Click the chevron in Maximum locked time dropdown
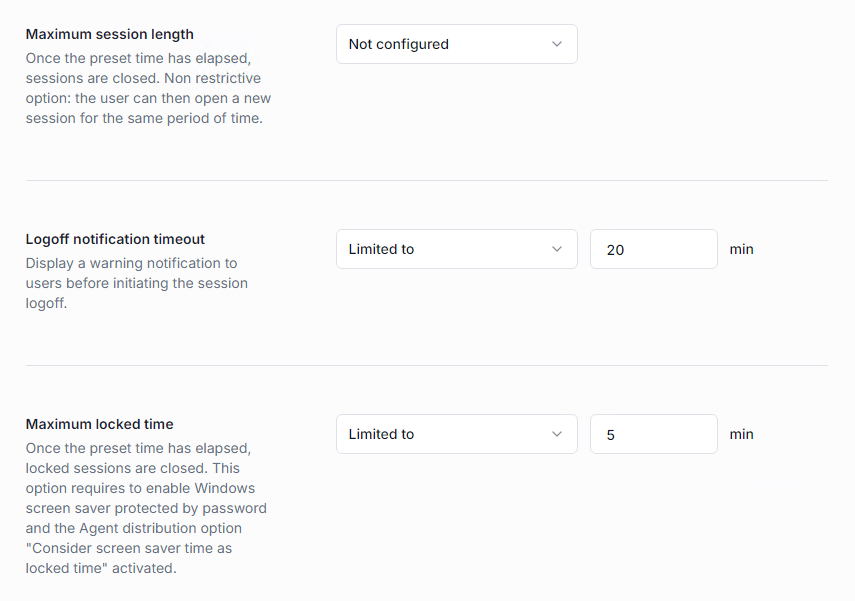Image resolution: width=855 pixels, height=601 pixels. click(x=557, y=434)
